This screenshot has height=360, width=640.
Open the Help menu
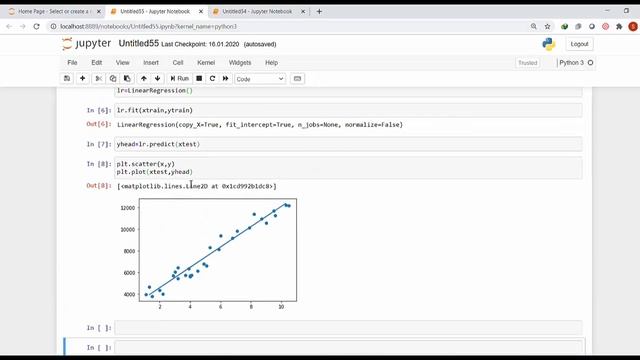pyautogui.click(x=271, y=62)
